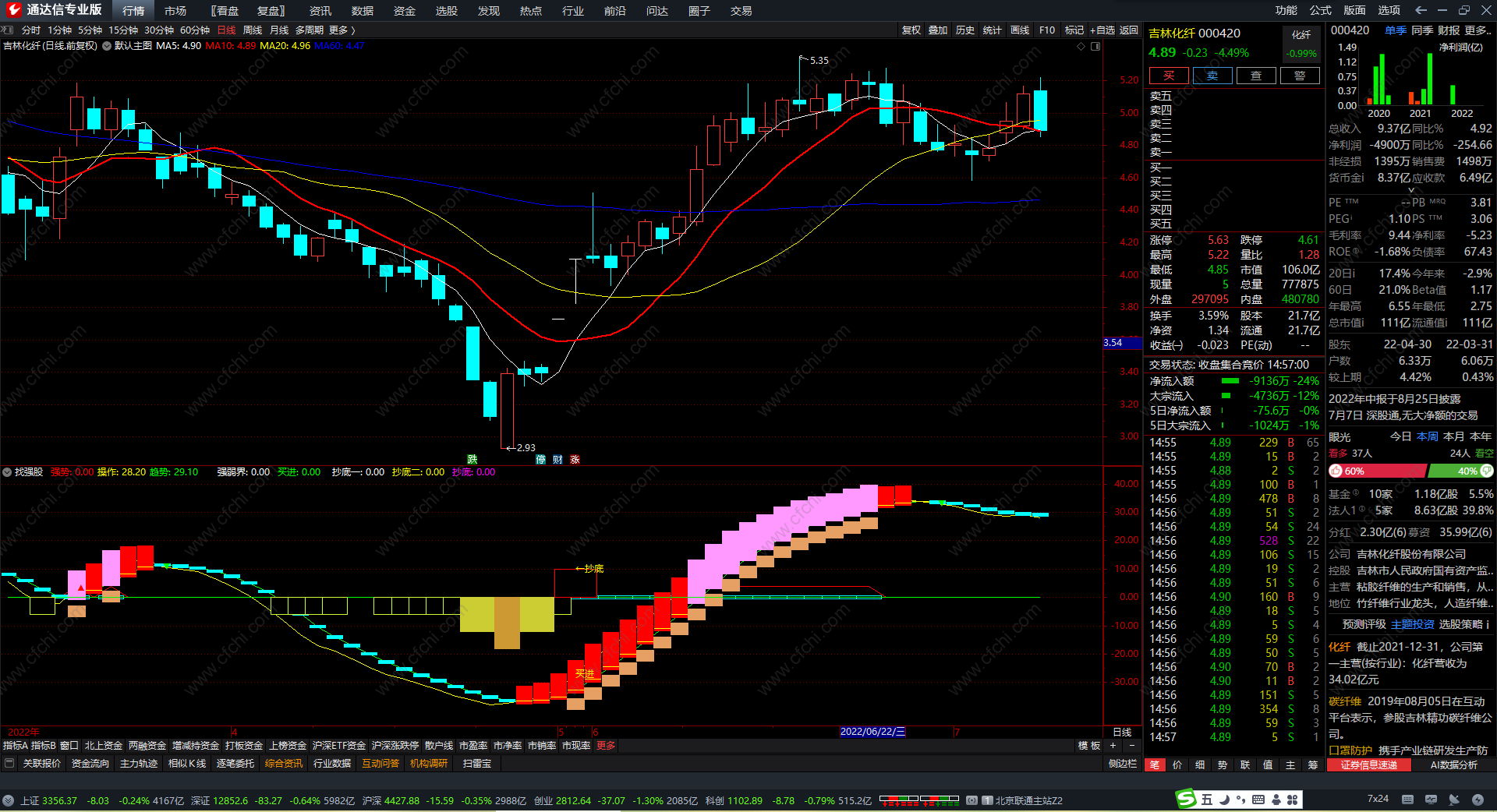Click the plus button next to 模板
This screenshot has width=1497, height=812.
(1113, 746)
